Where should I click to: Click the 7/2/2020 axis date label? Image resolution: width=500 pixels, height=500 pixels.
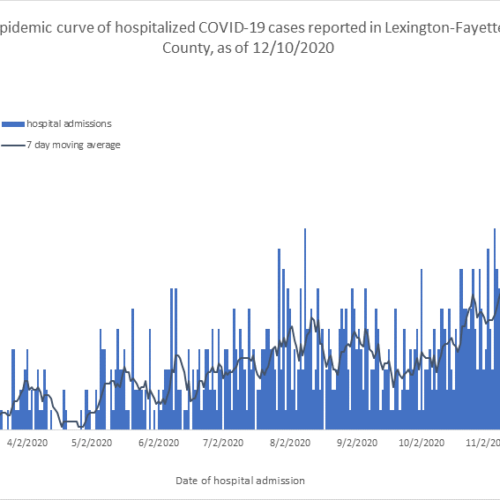[x=223, y=443]
